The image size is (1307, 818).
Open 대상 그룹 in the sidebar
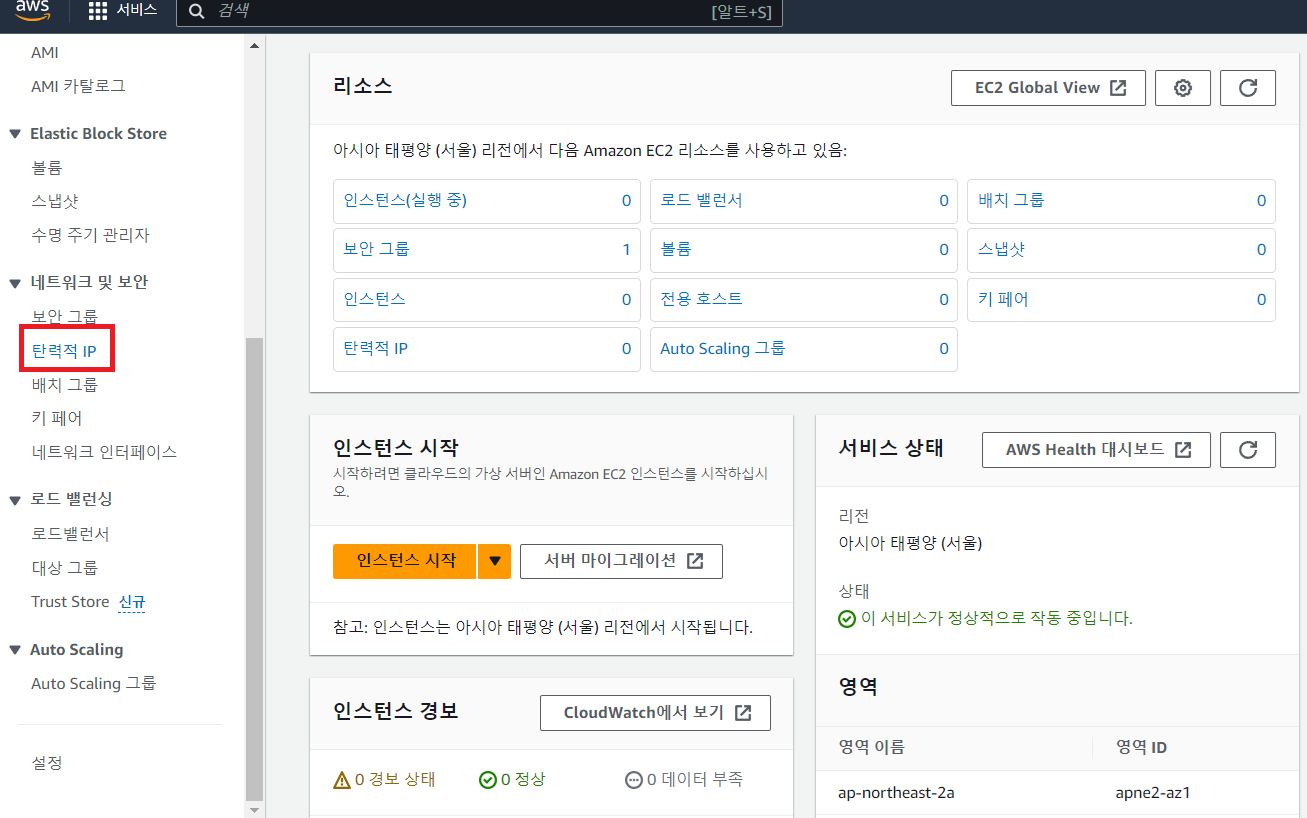(64, 568)
